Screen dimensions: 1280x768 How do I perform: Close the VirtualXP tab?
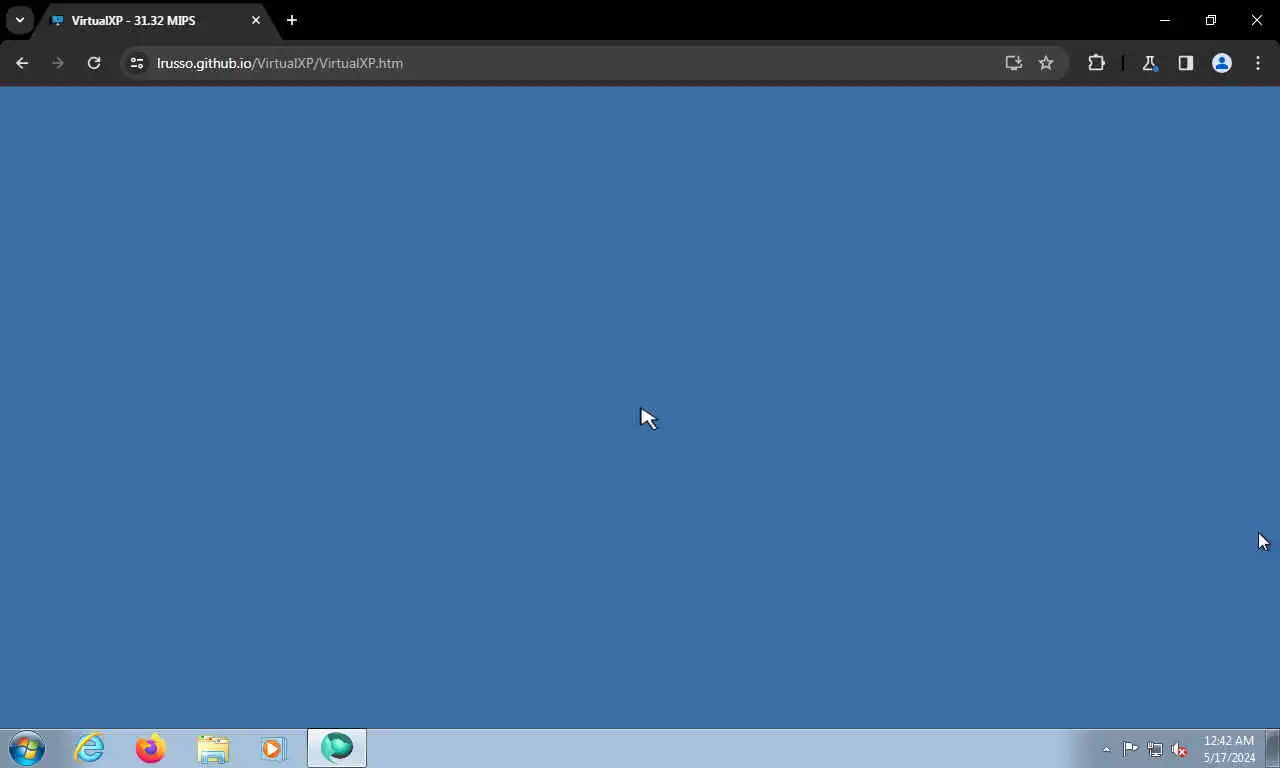256,20
